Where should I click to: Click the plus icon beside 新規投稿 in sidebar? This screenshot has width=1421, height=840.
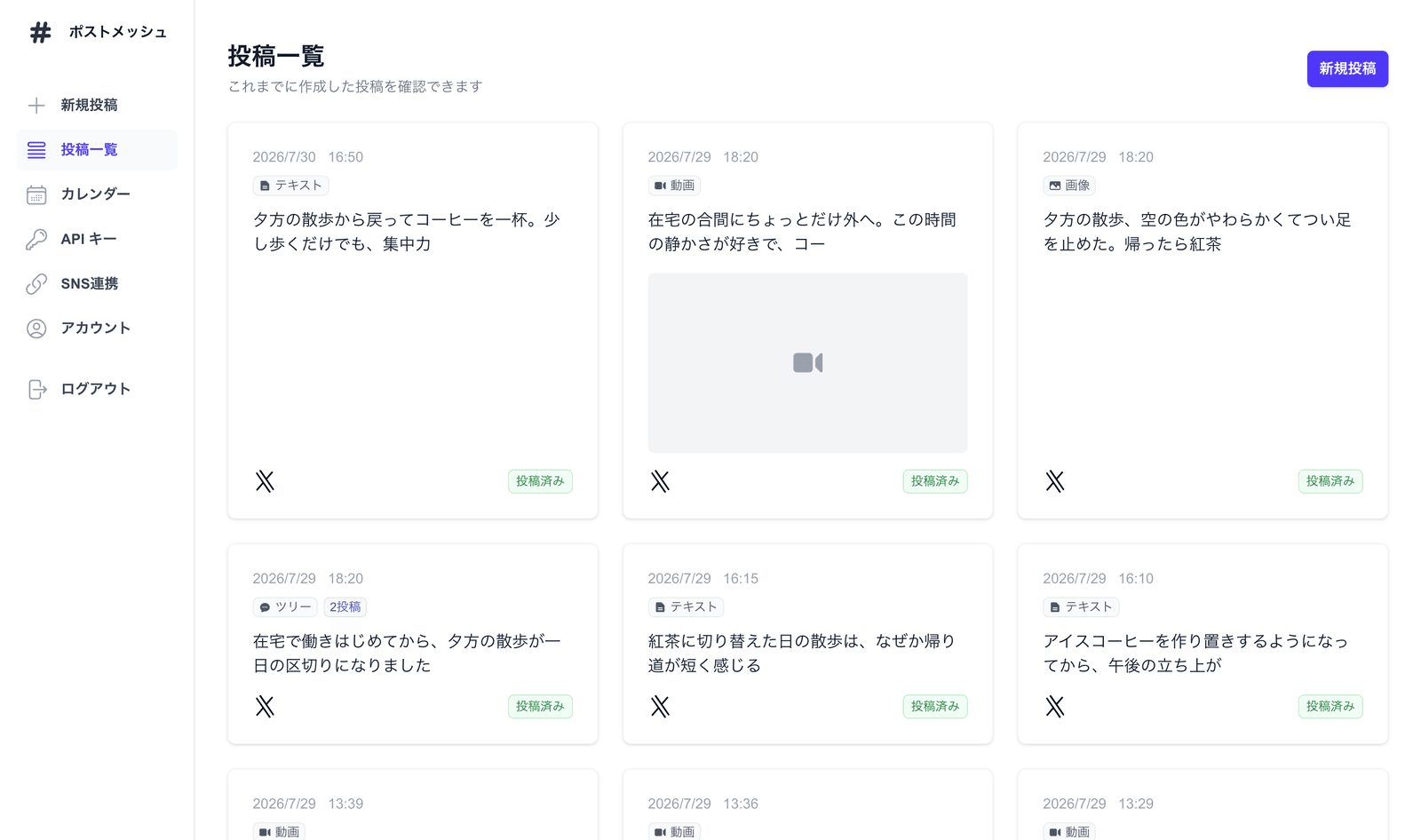pyautogui.click(x=36, y=106)
